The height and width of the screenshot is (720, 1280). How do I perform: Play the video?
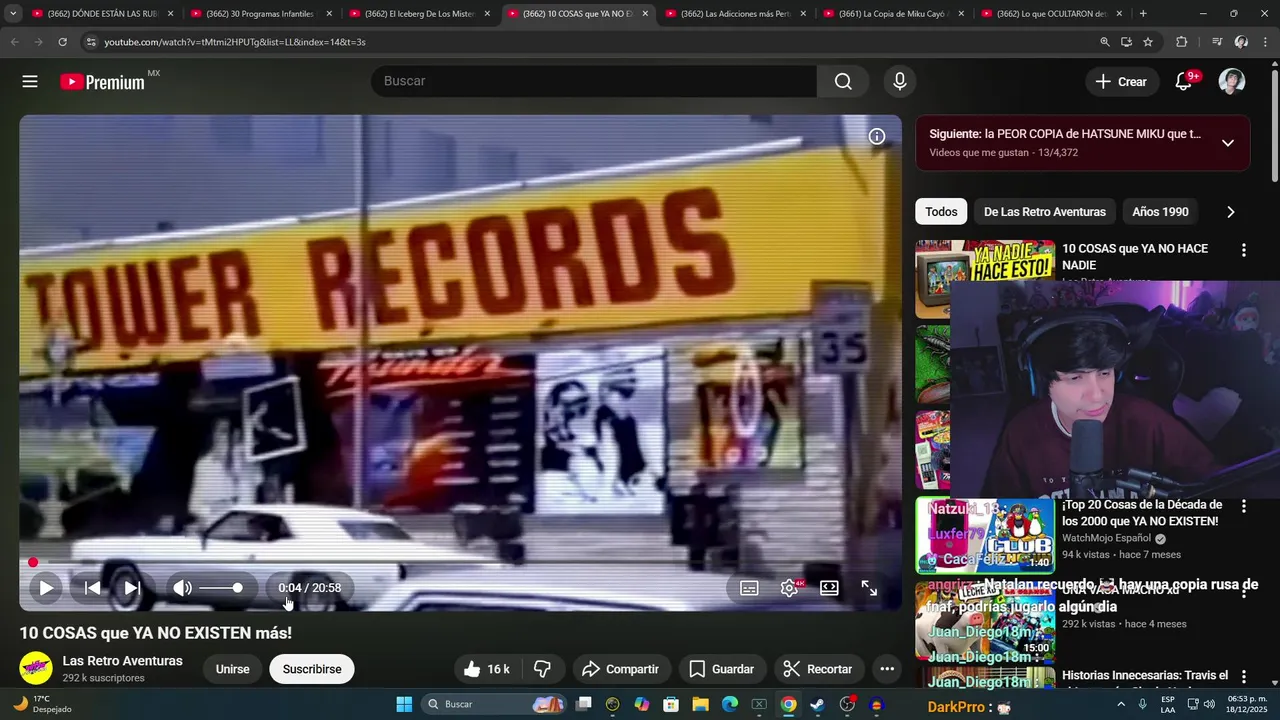coord(46,588)
